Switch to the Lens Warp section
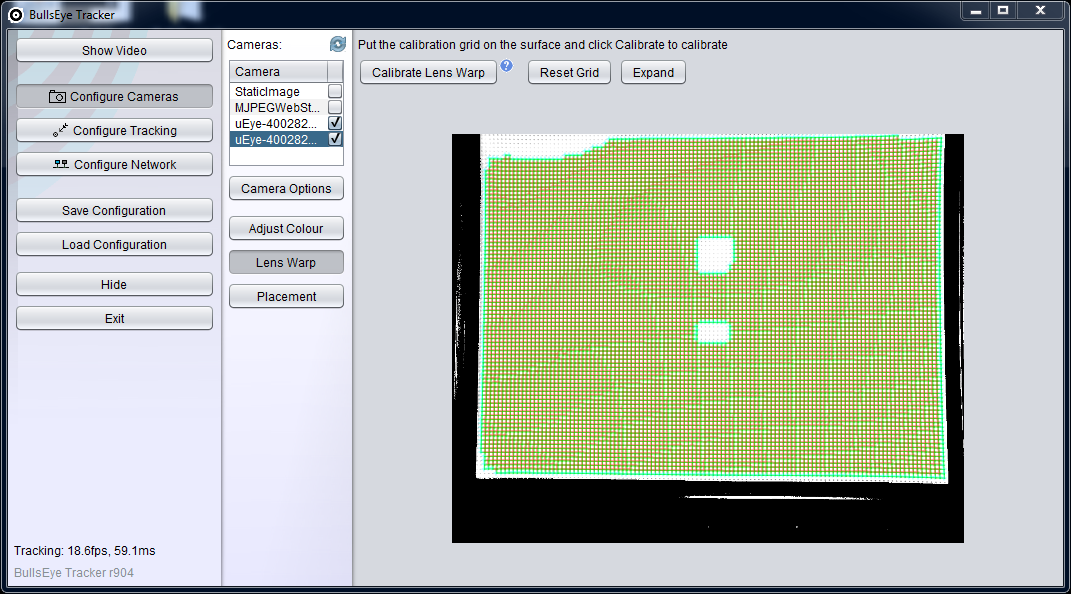The width and height of the screenshot is (1071, 594). (286, 263)
